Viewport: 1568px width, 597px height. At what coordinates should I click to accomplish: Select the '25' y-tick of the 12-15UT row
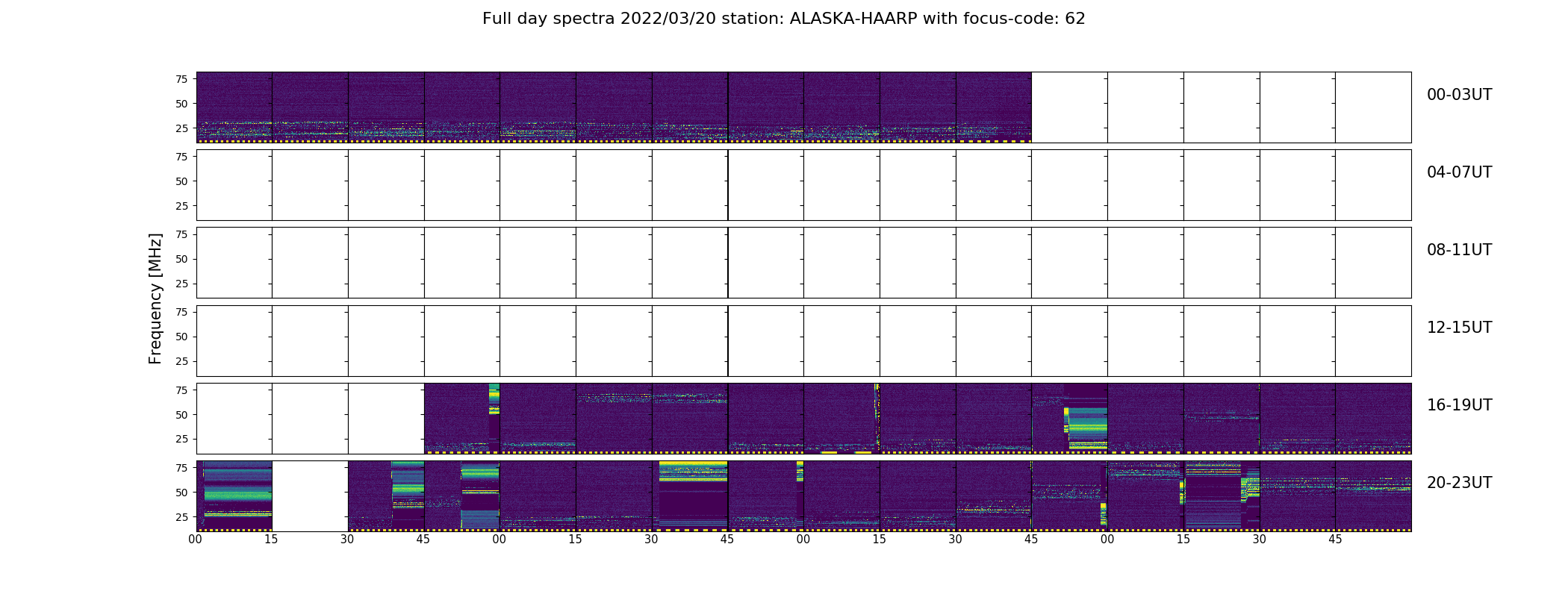(181, 361)
